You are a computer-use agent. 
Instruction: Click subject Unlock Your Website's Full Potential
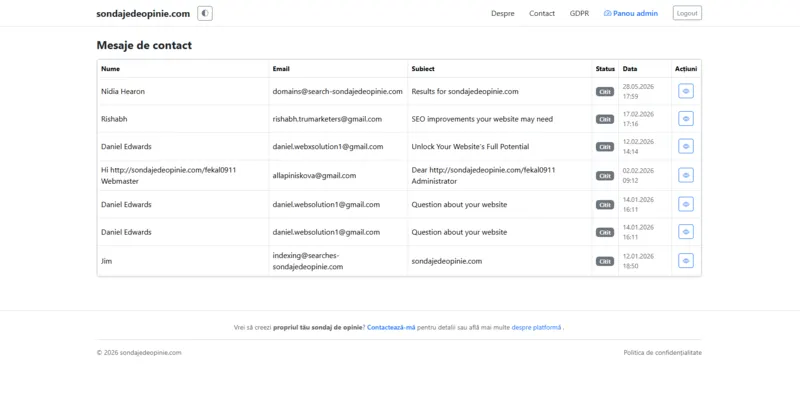(x=470, y=147)
